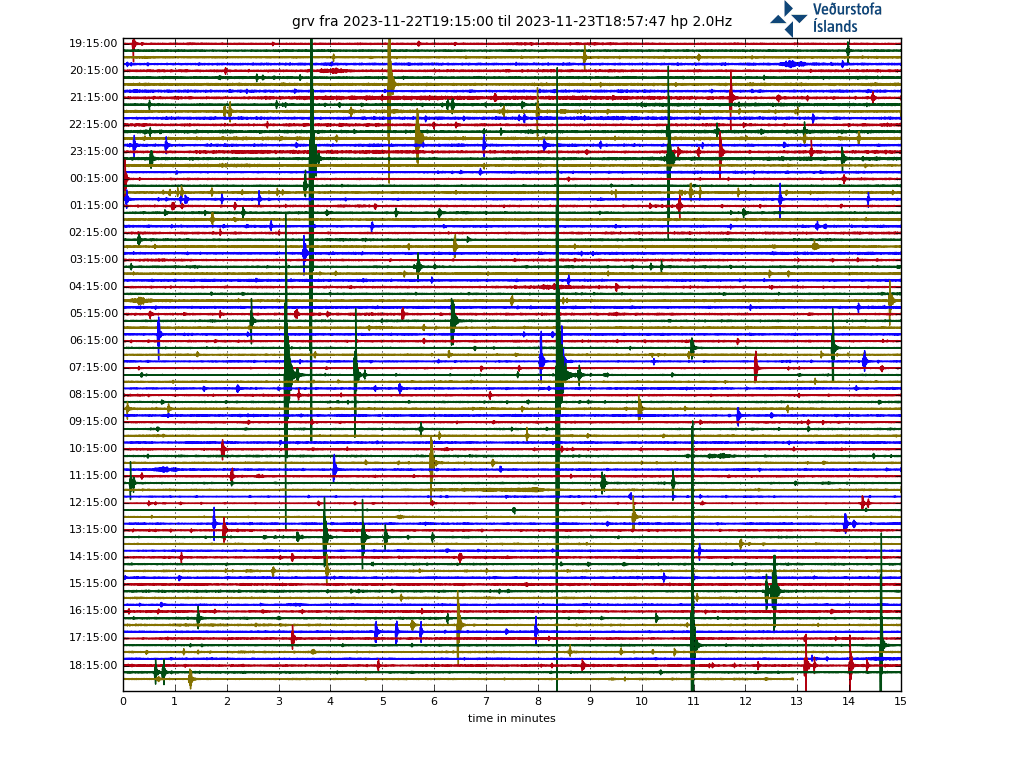The image size is (1024, 768).
Task: Click the 18:15:00 row label
Action: point(93,665)
